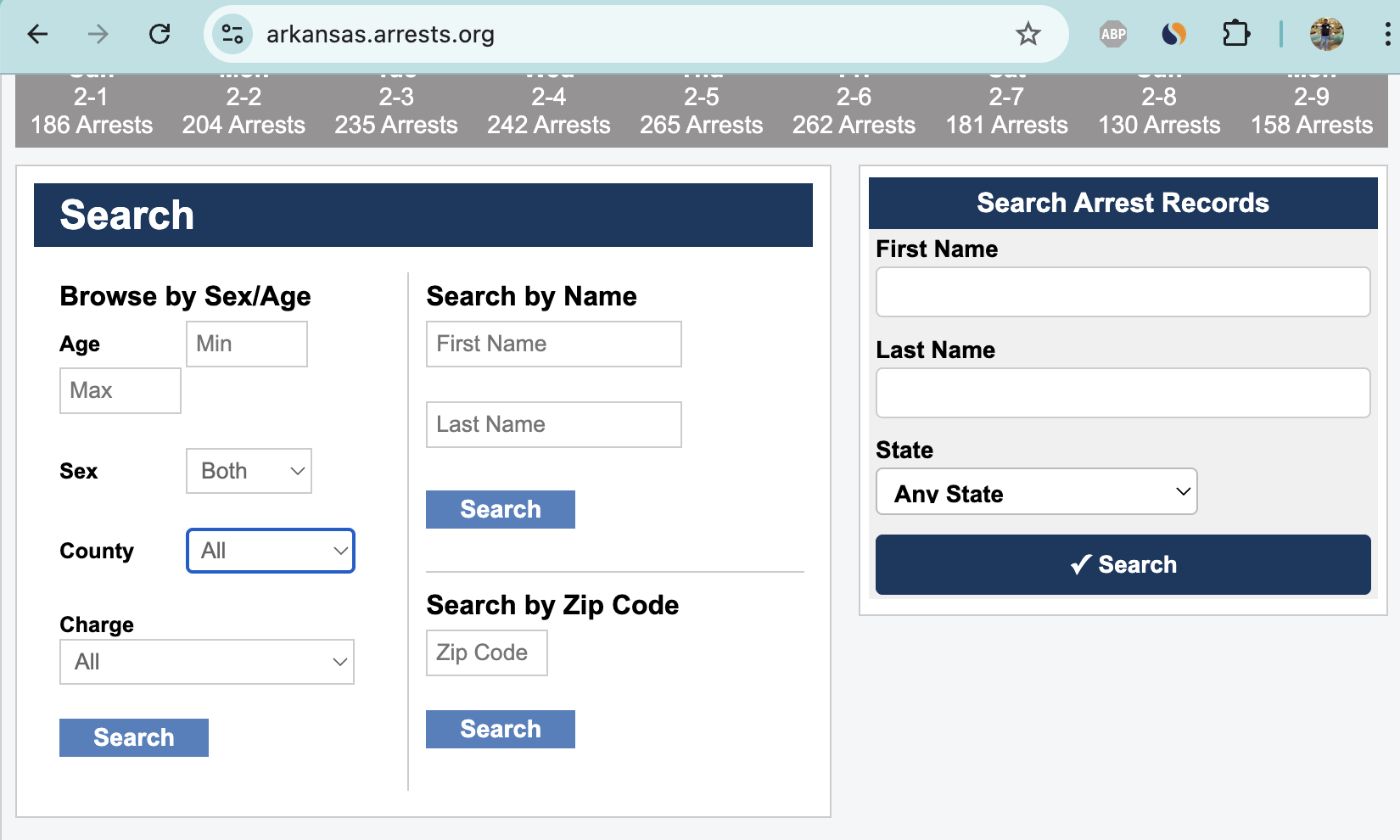Open the Chrome profile avatar
This screenshot has width=1400, height=840.
(x=1326, y=34)
